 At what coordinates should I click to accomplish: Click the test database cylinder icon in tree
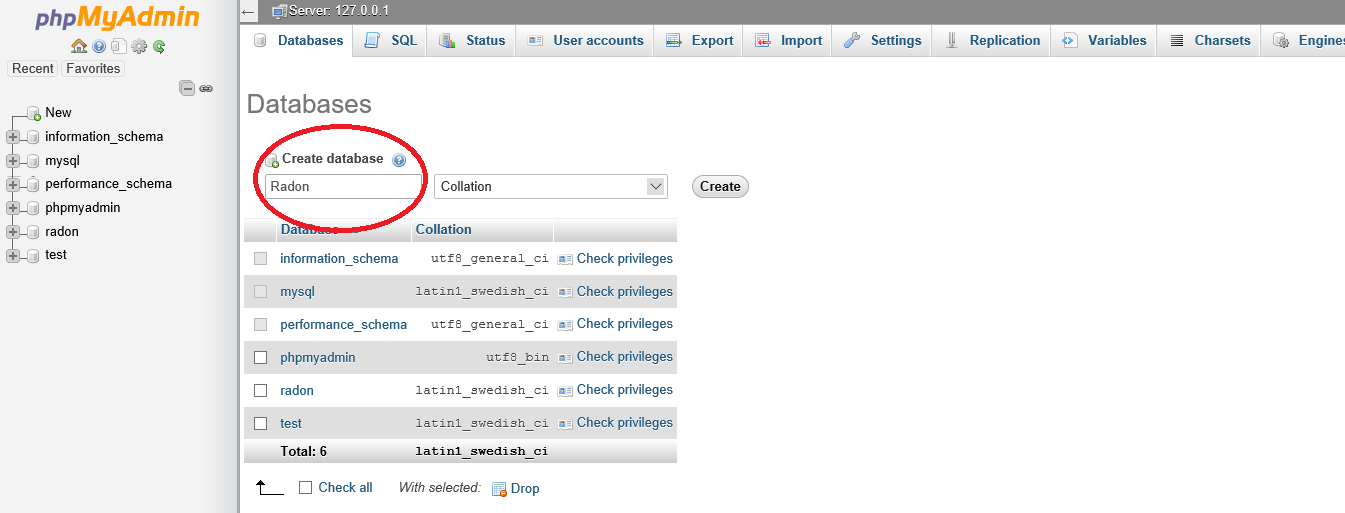(x=33, y=255)
